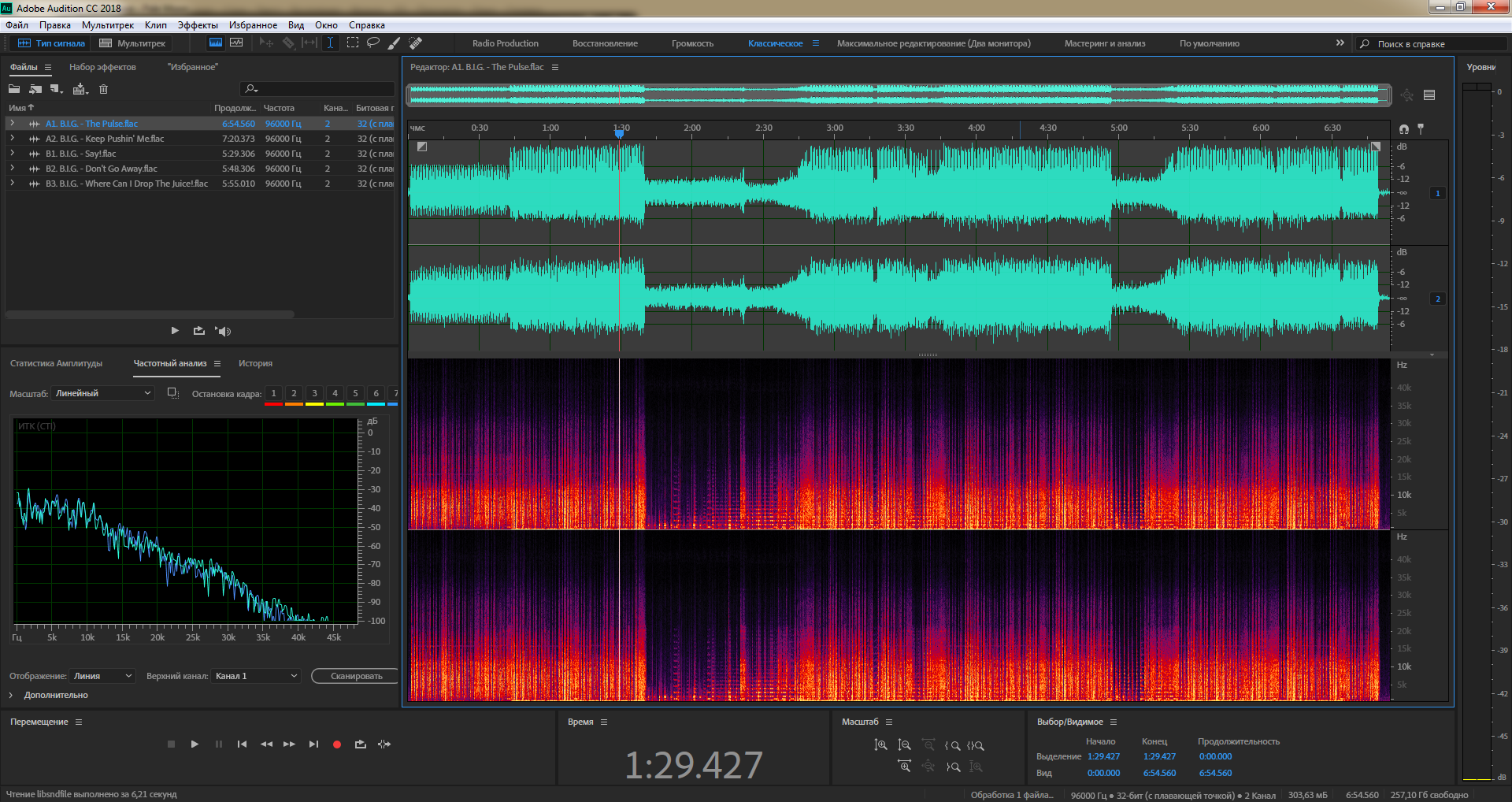Expand the Дополнительно section
The width and height of the screenshot is (1512, 802).
[x=11, y=695]
